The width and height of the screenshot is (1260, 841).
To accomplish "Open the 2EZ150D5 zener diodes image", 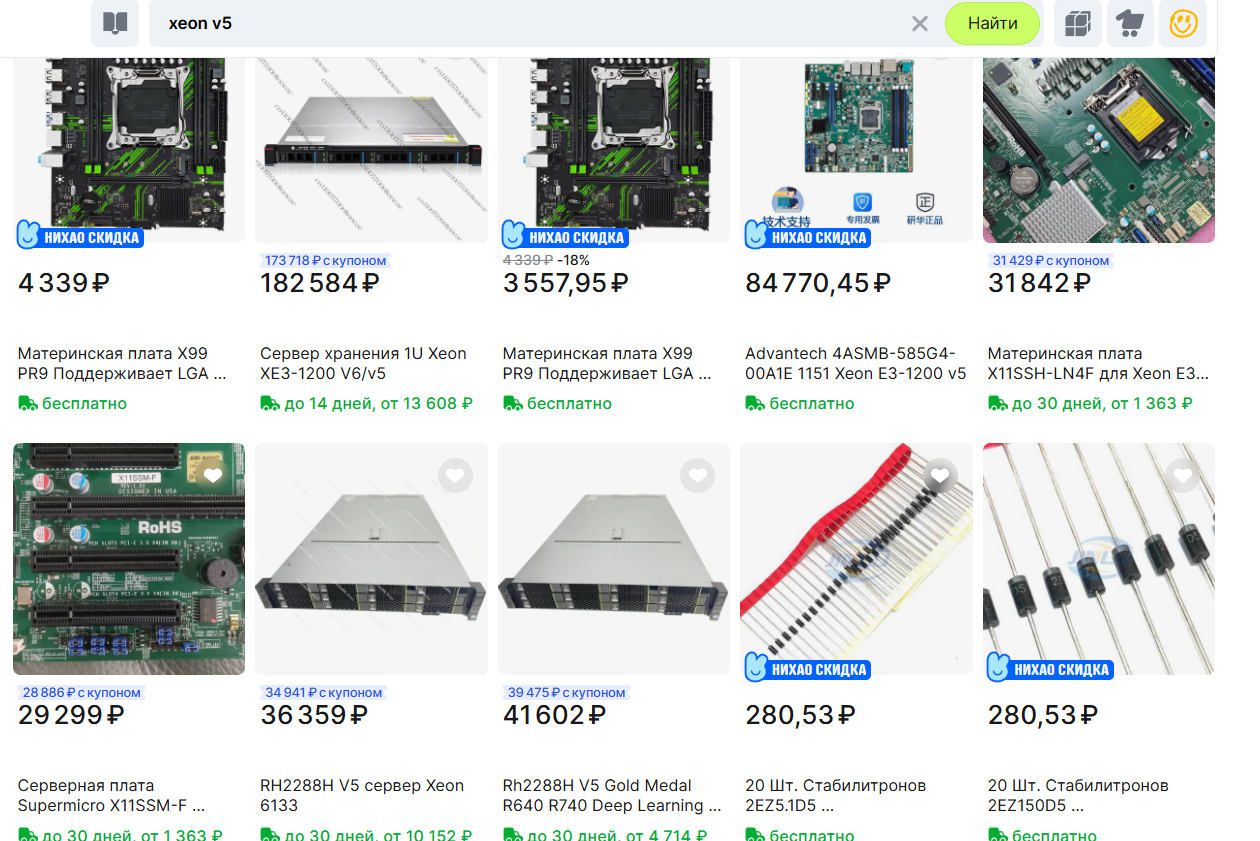I will click(1099, 559).
